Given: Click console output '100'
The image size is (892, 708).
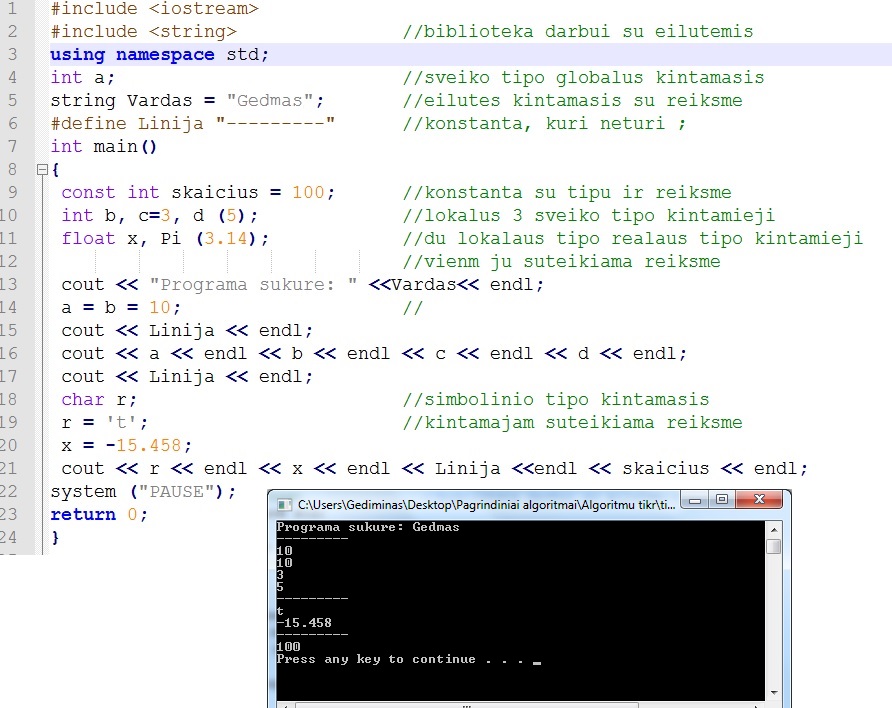Looking at the screenshot, I should point(288,647).
